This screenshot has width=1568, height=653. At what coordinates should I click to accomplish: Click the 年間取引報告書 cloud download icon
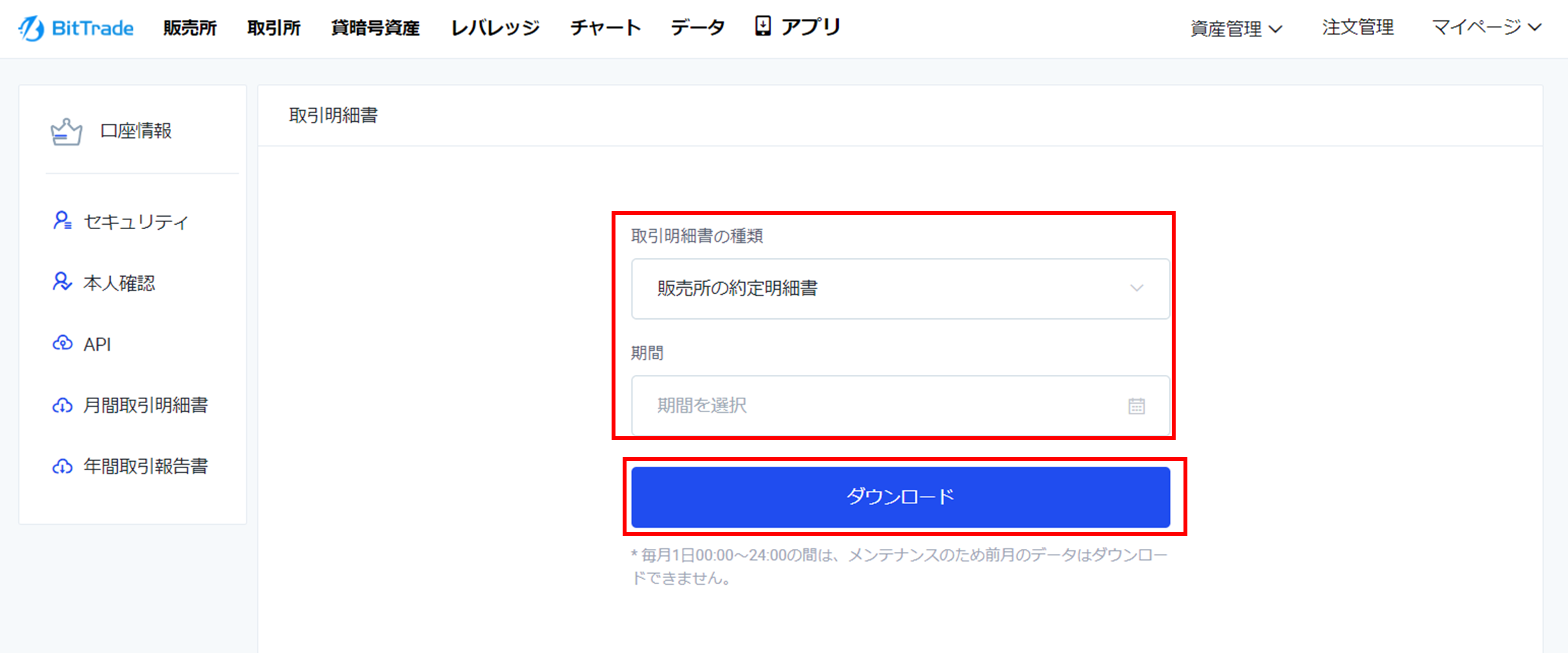click(x=62, y=466)
